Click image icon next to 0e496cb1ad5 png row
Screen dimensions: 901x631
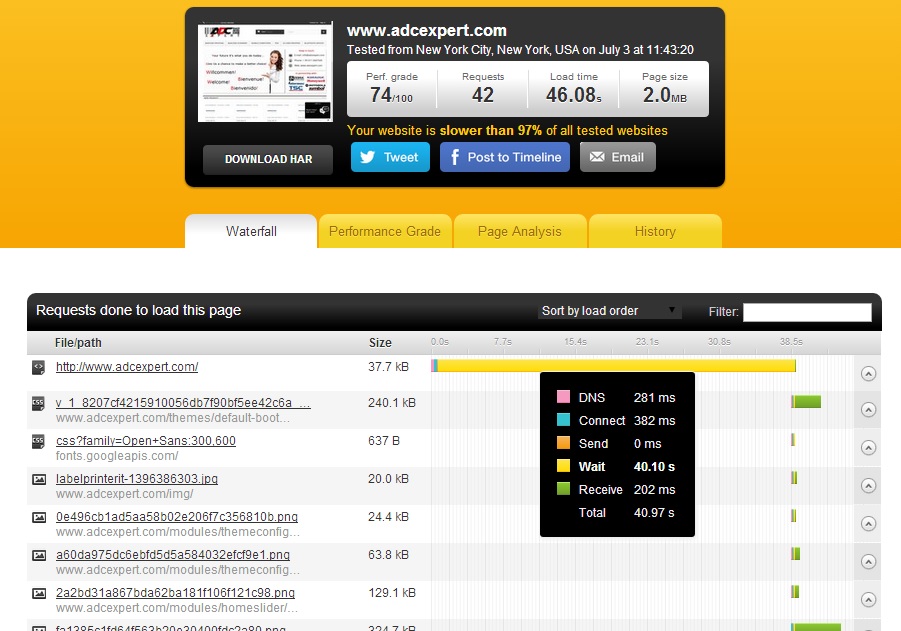click(38, 517)
